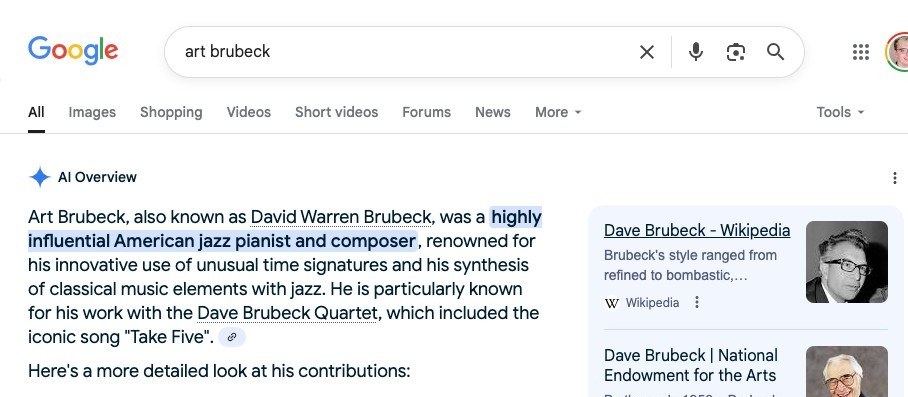
Task: Switch to the Images tab
Action: [x=92, y=112]
